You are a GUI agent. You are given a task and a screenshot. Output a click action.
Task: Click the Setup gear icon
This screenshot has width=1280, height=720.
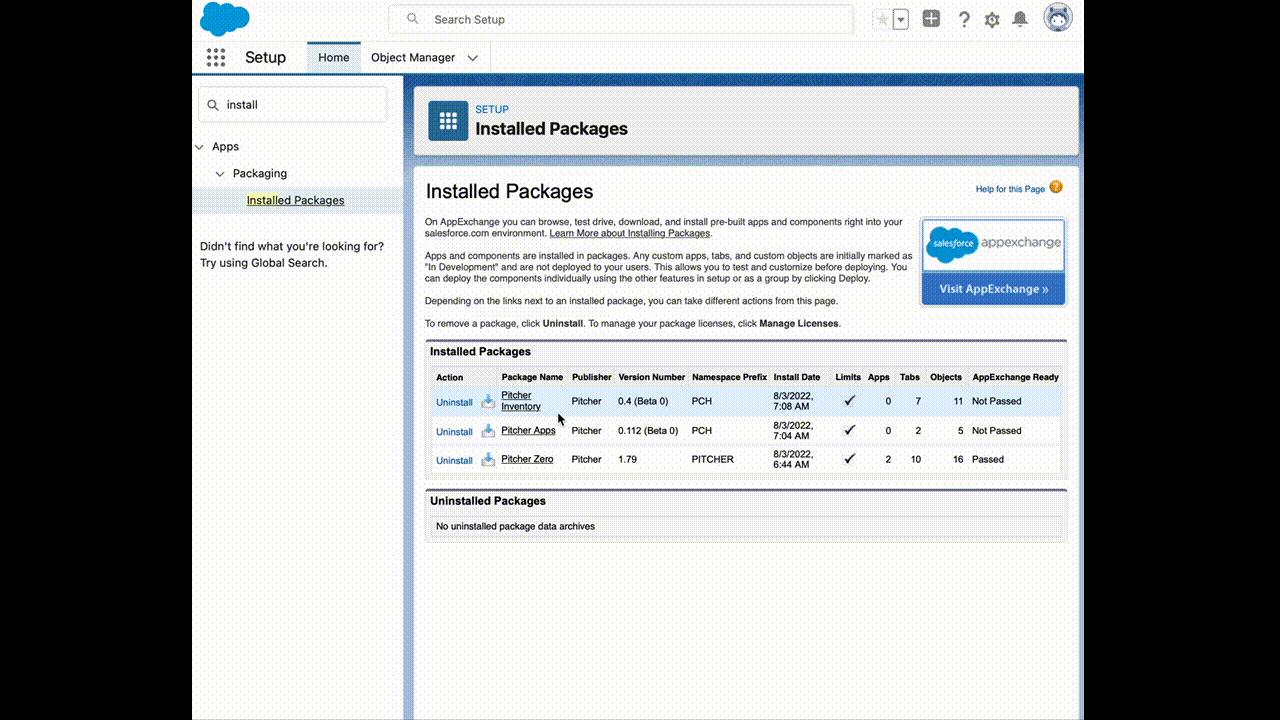click(992, 19)
